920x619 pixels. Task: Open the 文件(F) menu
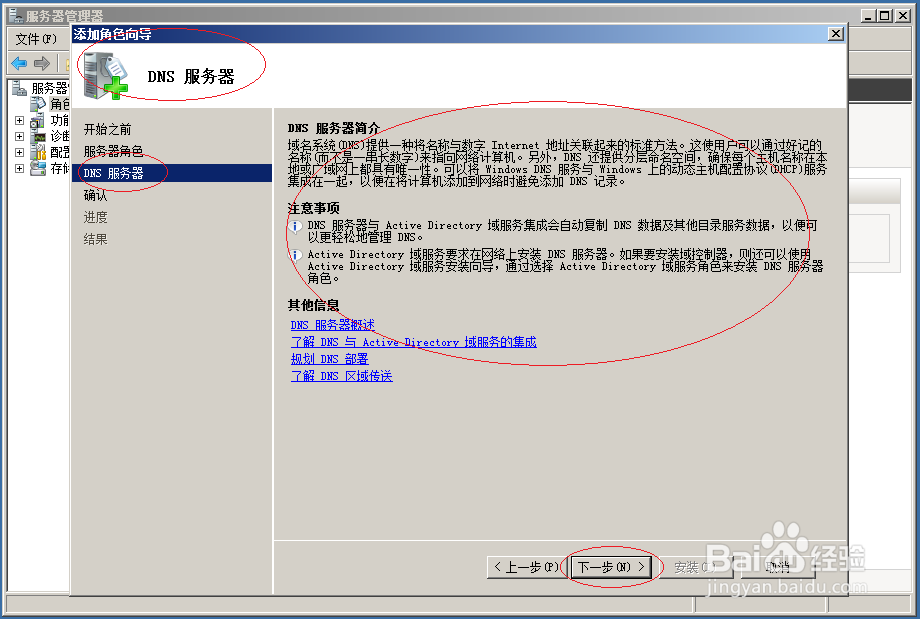(37, 38)
